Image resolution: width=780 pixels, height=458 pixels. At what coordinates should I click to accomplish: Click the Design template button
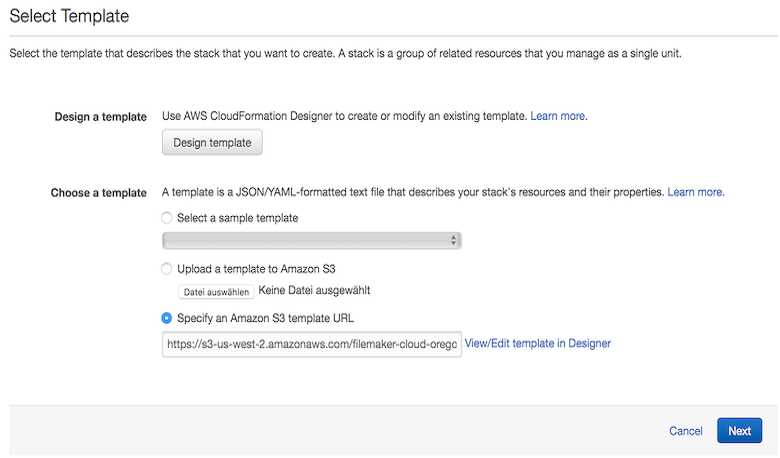(212, 143)
